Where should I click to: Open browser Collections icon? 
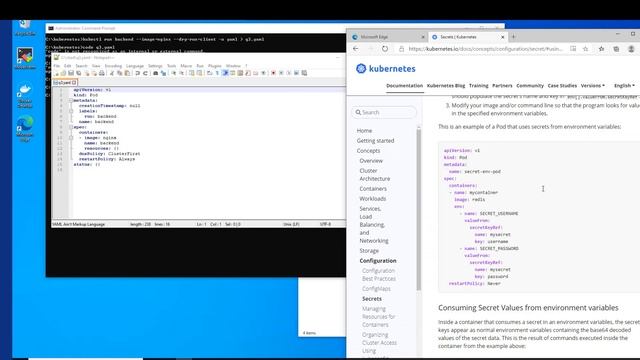pyautogui.click(x=616, y=49)
